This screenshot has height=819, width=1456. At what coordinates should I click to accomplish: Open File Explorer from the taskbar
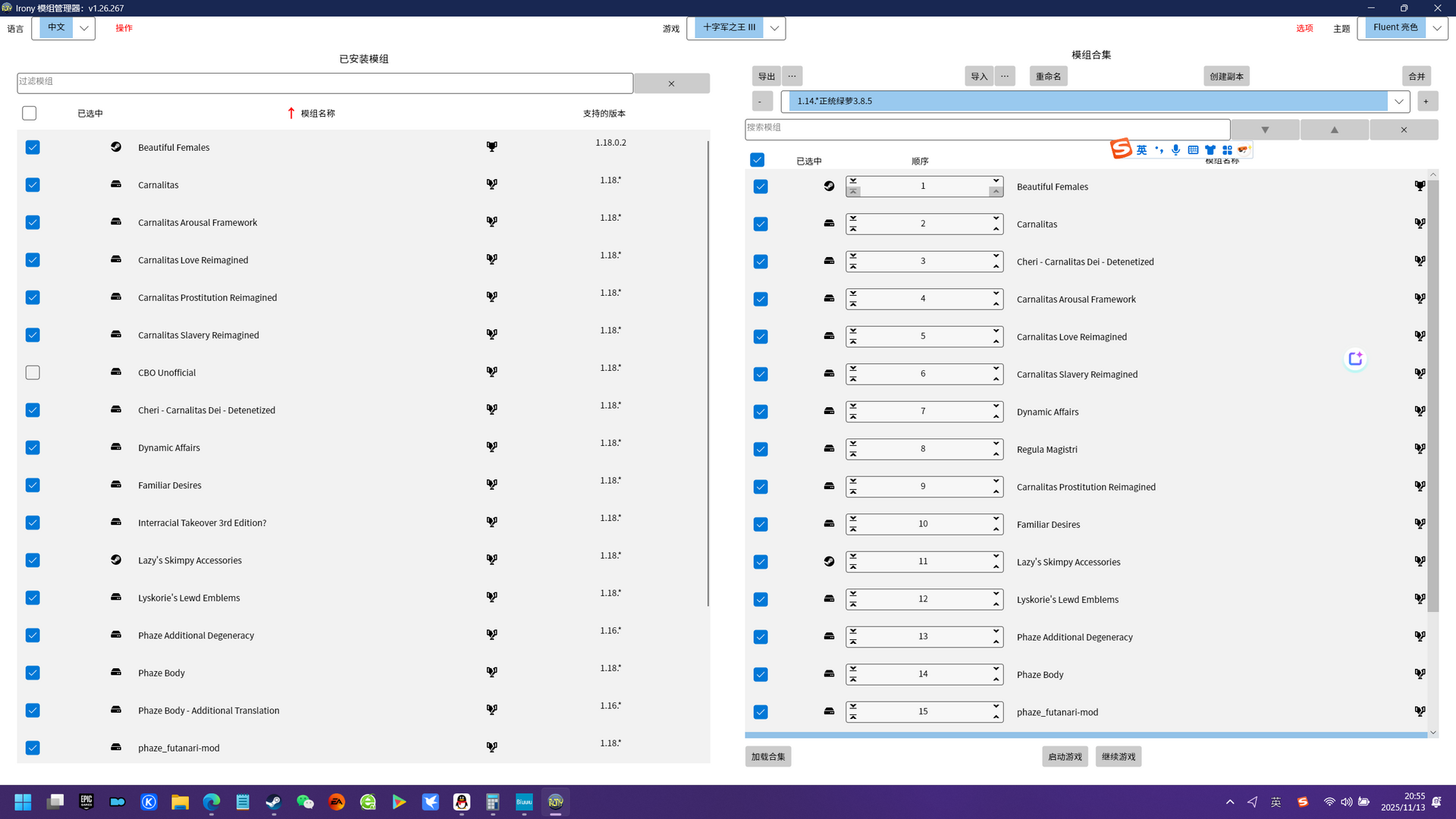coord(180,802)
